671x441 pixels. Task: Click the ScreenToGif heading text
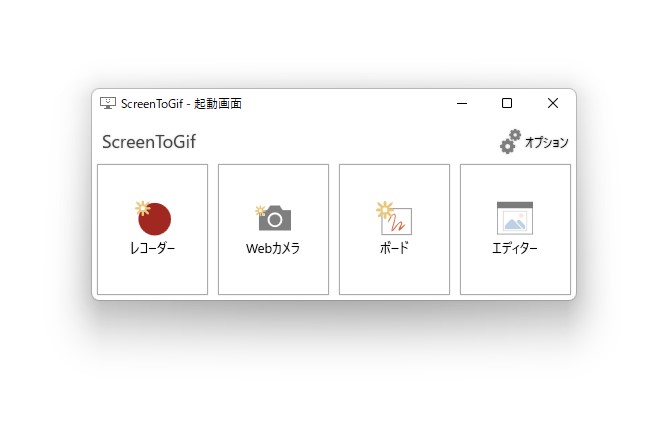(149, 142)
